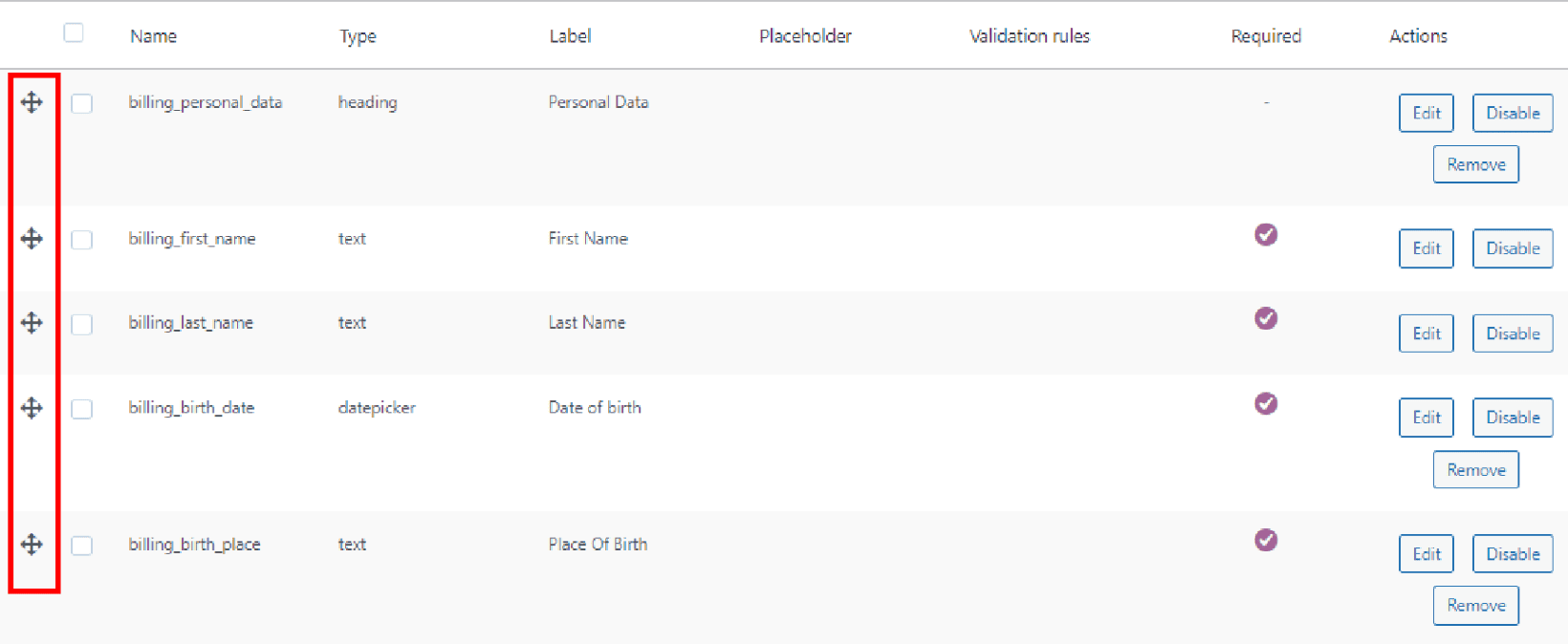Edit the Date of birth field

pyautogui.click(x=1426, y=417)
